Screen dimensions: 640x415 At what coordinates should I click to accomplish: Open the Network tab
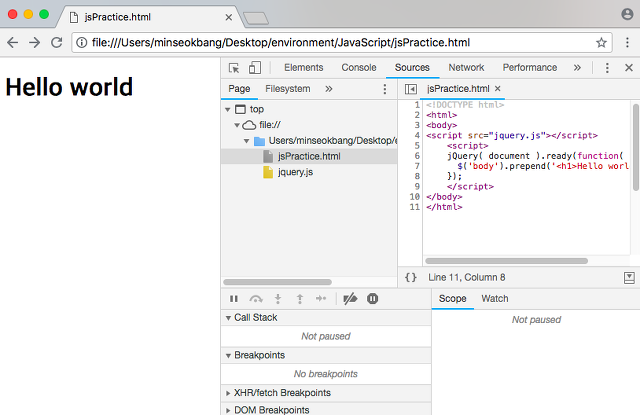click(x=466, y=68)
